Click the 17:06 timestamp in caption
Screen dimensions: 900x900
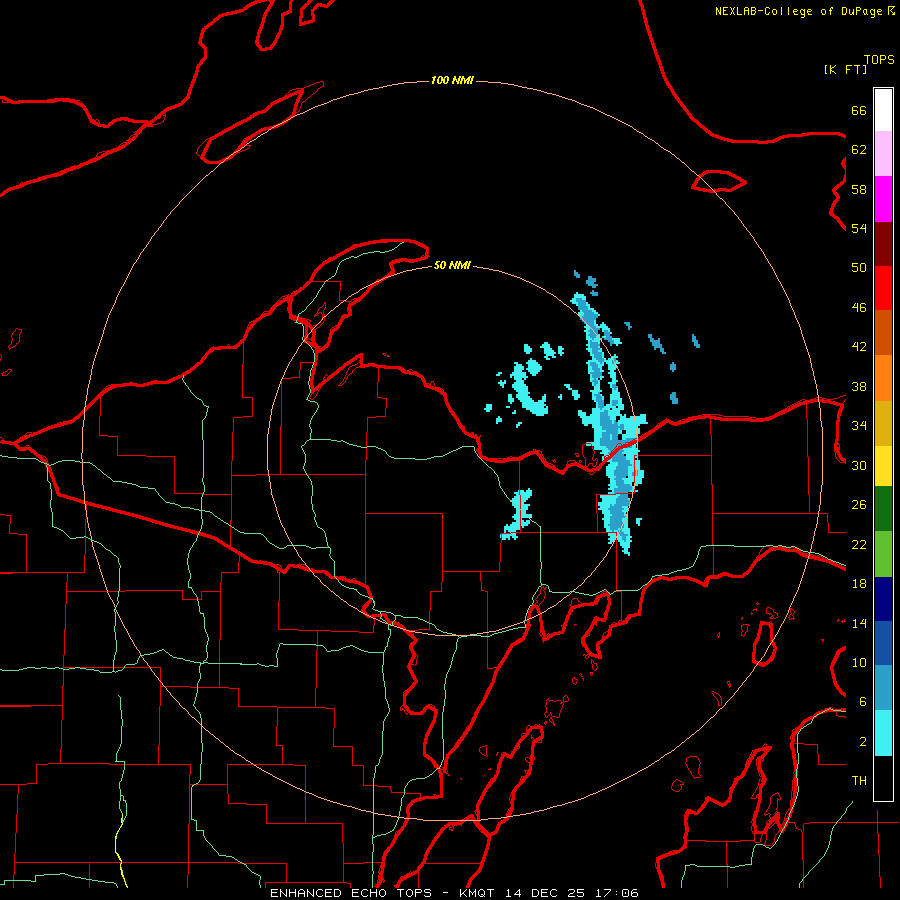[617, 893]
